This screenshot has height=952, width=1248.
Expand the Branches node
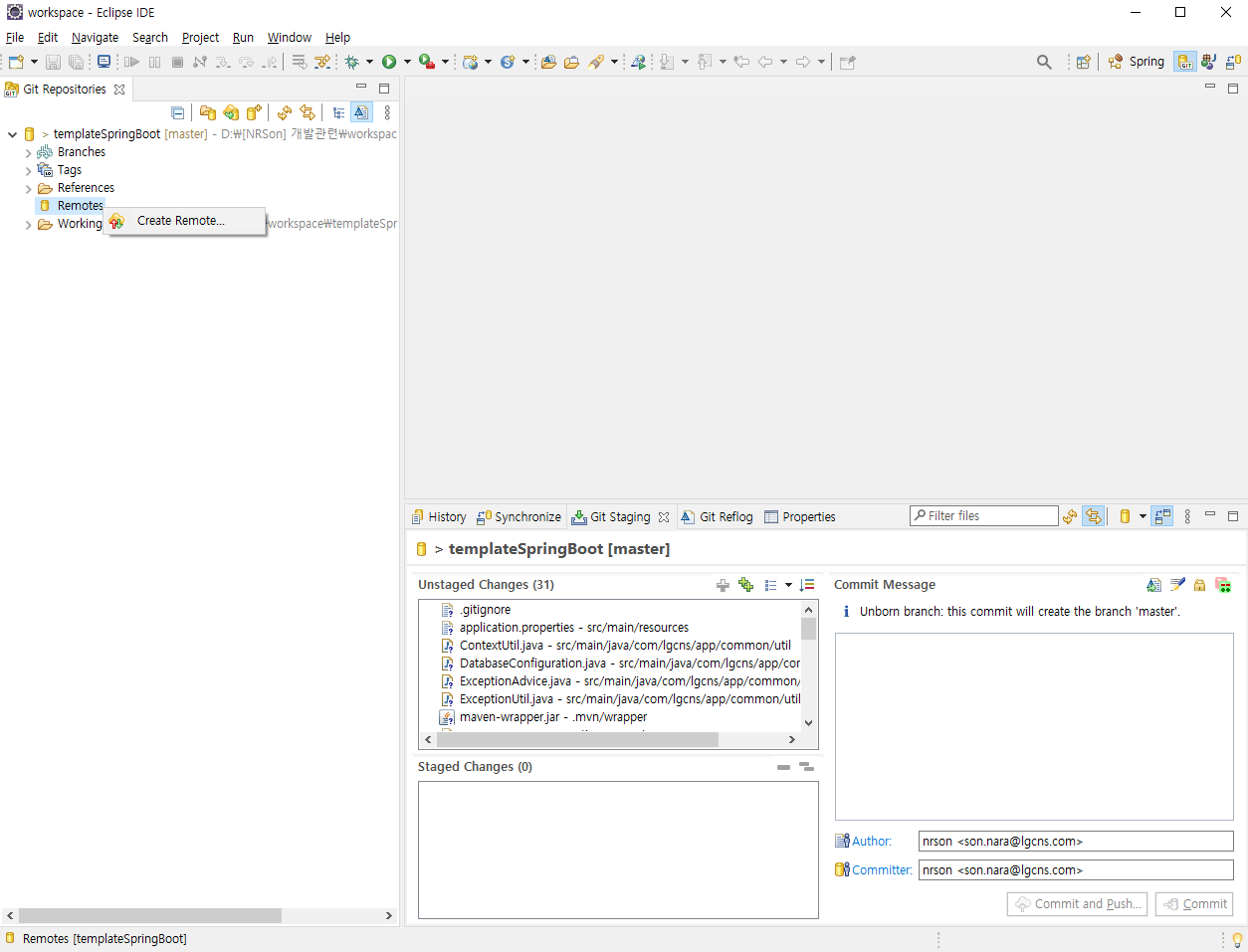[x=28, y=151]
